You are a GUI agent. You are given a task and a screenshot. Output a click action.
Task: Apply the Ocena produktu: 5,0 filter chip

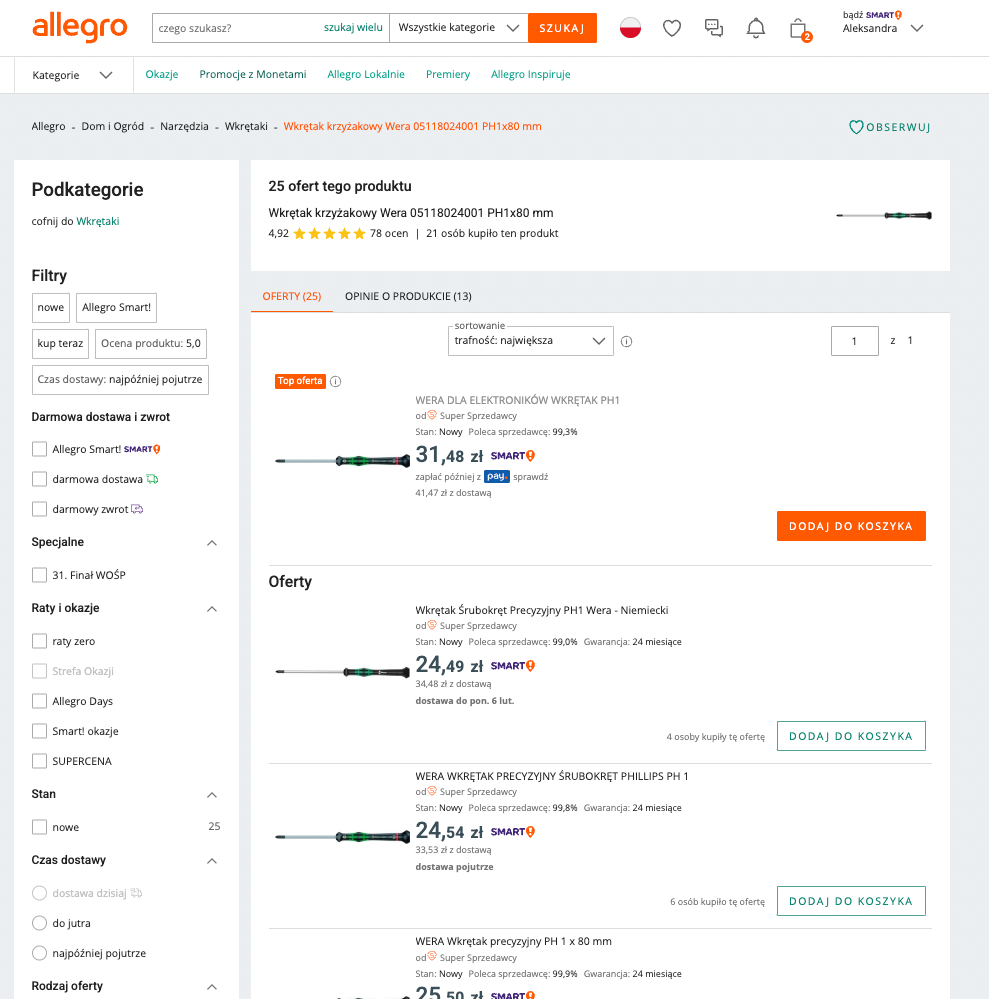click(x=151, y=343)
